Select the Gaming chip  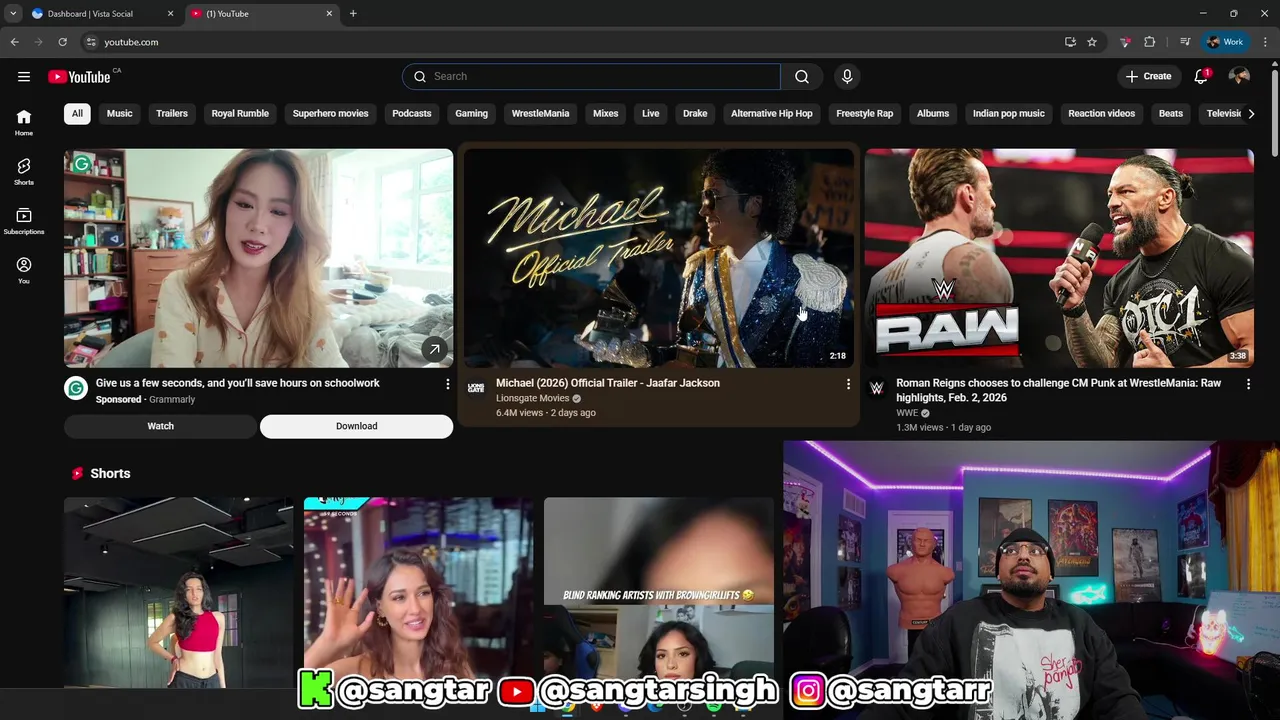[x=471, y=114]
